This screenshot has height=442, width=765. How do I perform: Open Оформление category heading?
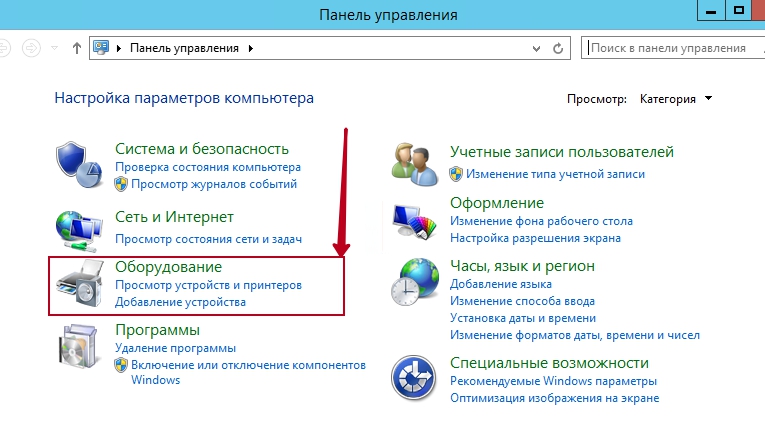497,203
